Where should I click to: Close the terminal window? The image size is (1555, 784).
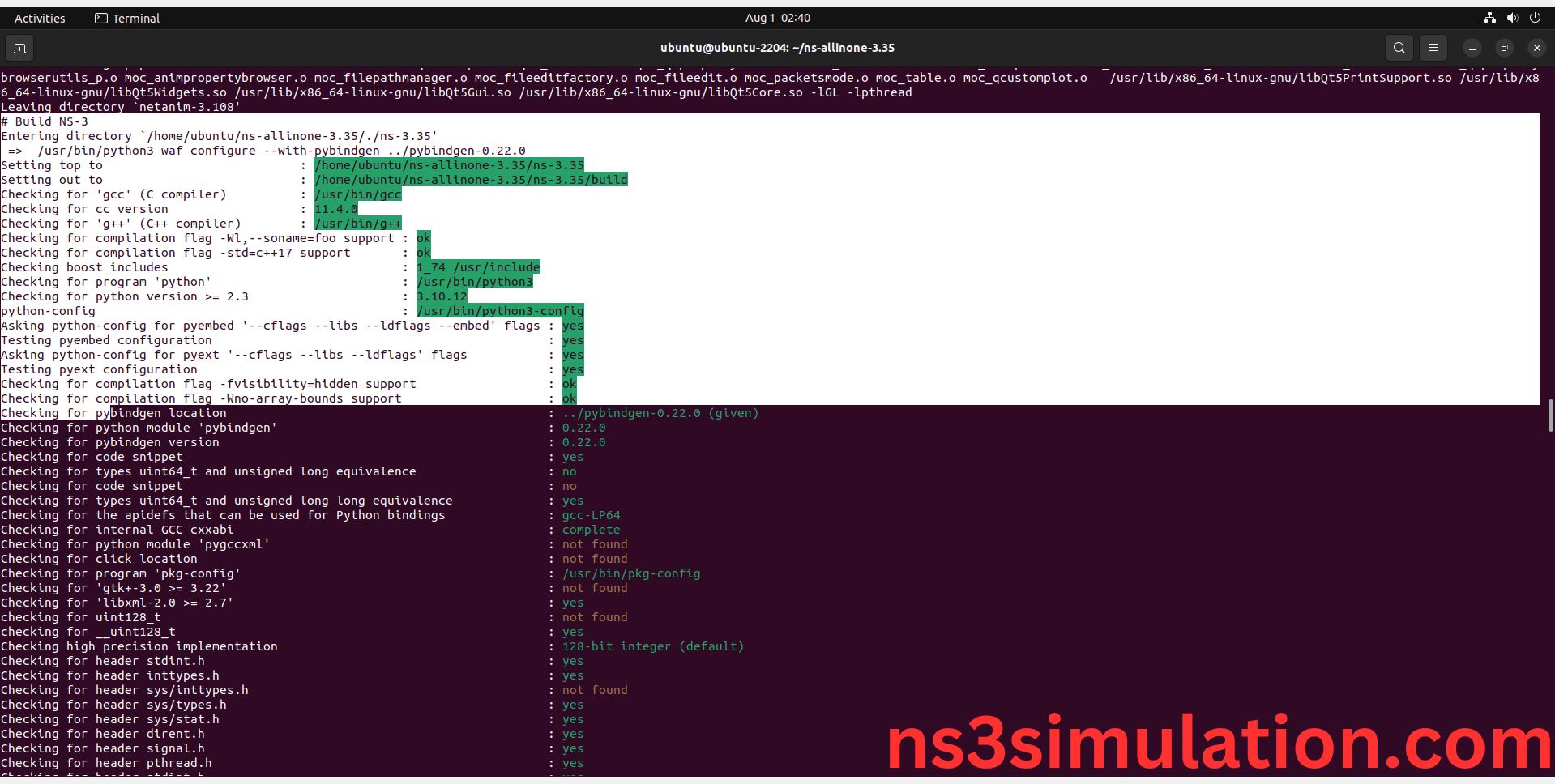point(1536,49)
